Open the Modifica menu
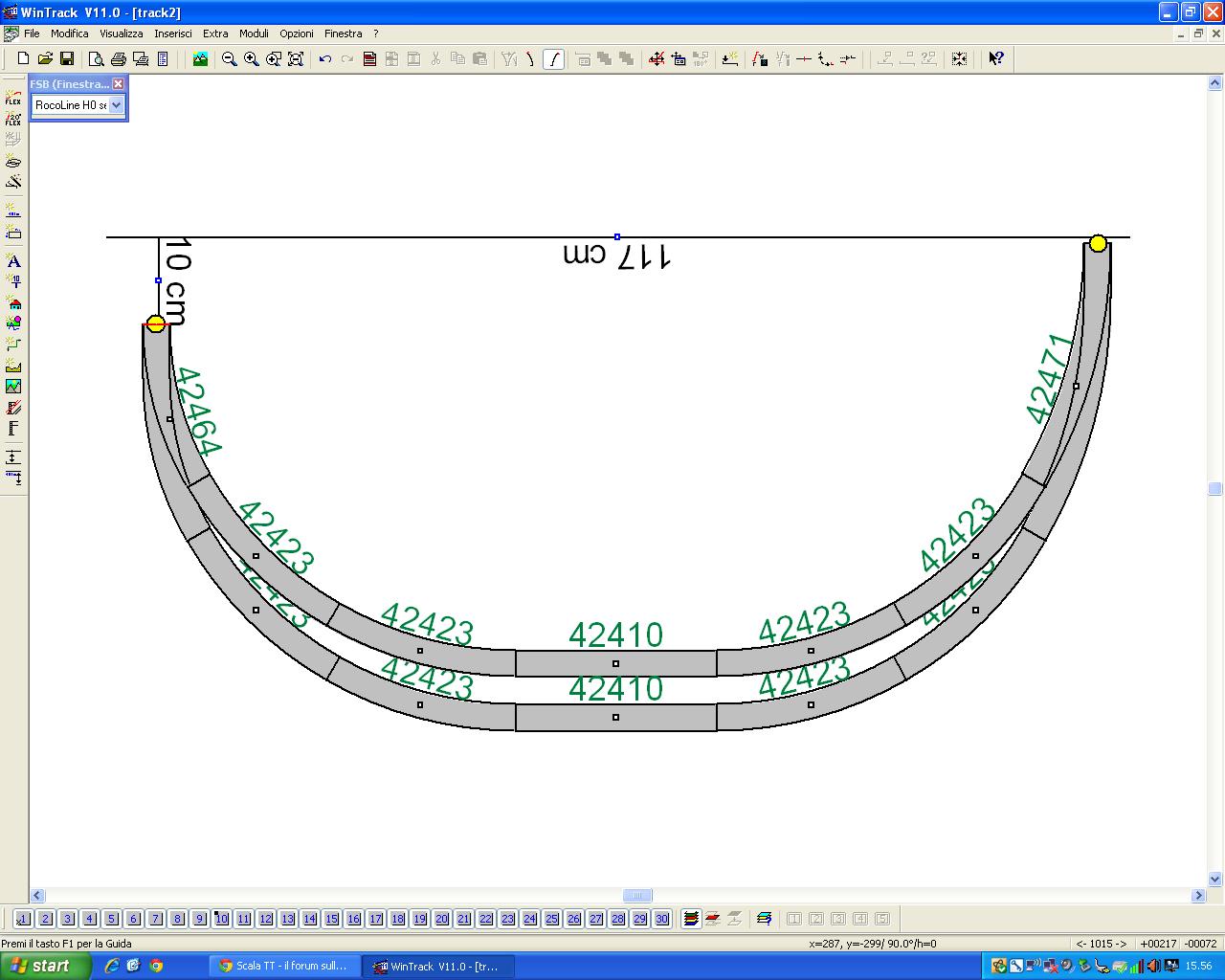1225x980 pixels. coord(69,33)
